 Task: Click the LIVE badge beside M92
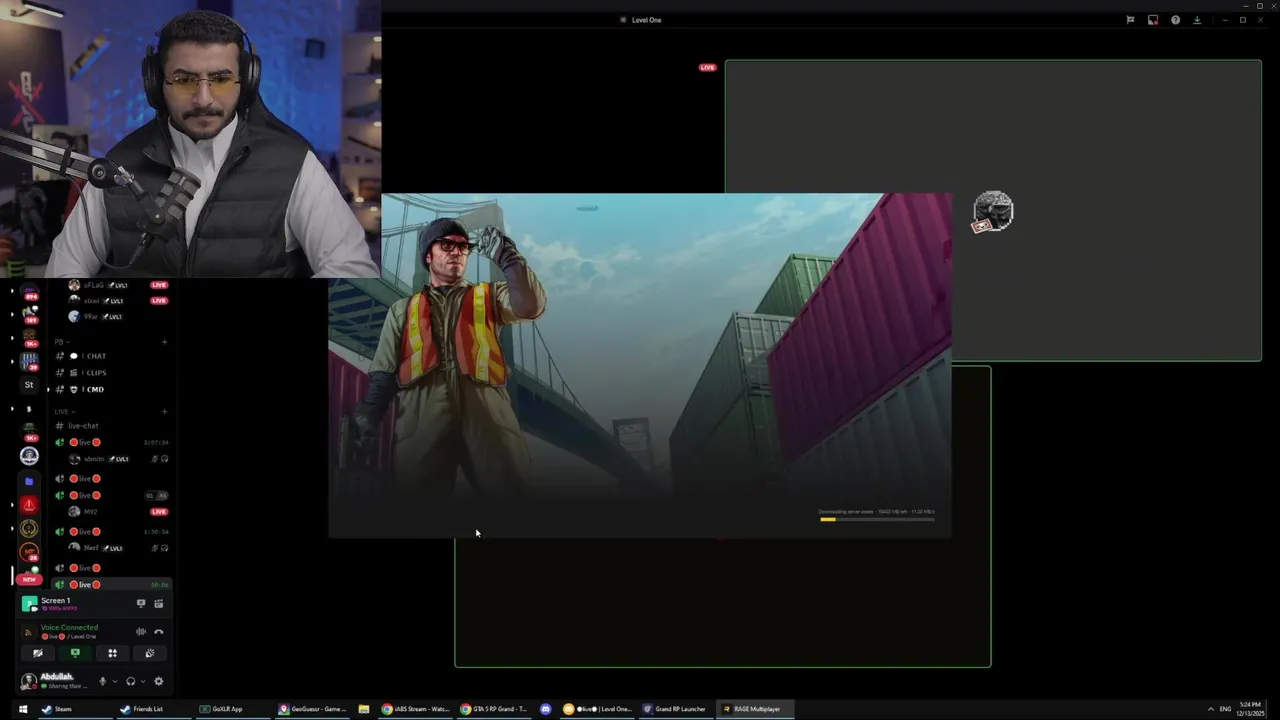159,512
